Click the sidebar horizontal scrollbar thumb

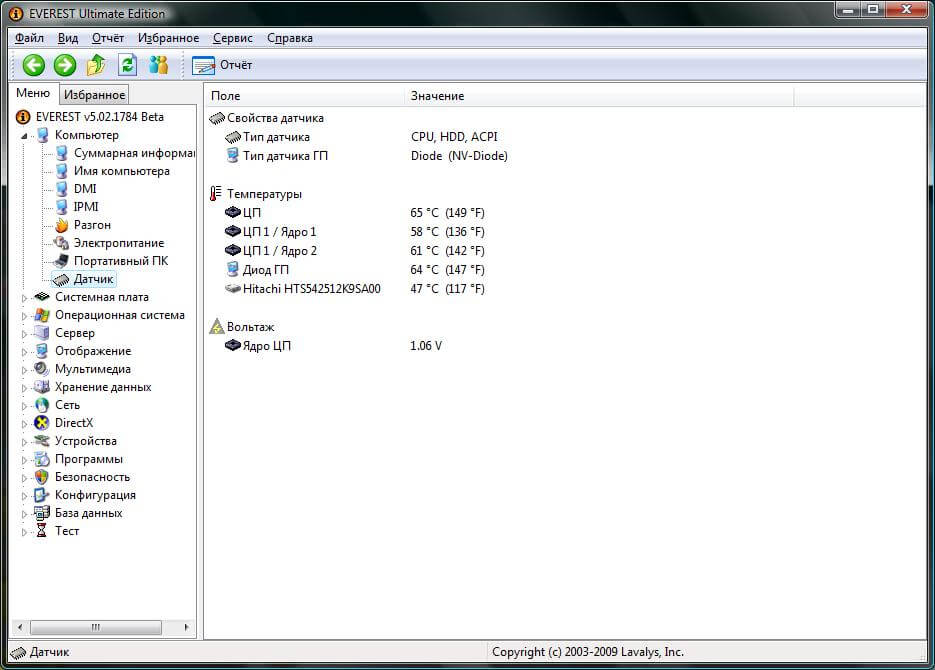(97, 627)
